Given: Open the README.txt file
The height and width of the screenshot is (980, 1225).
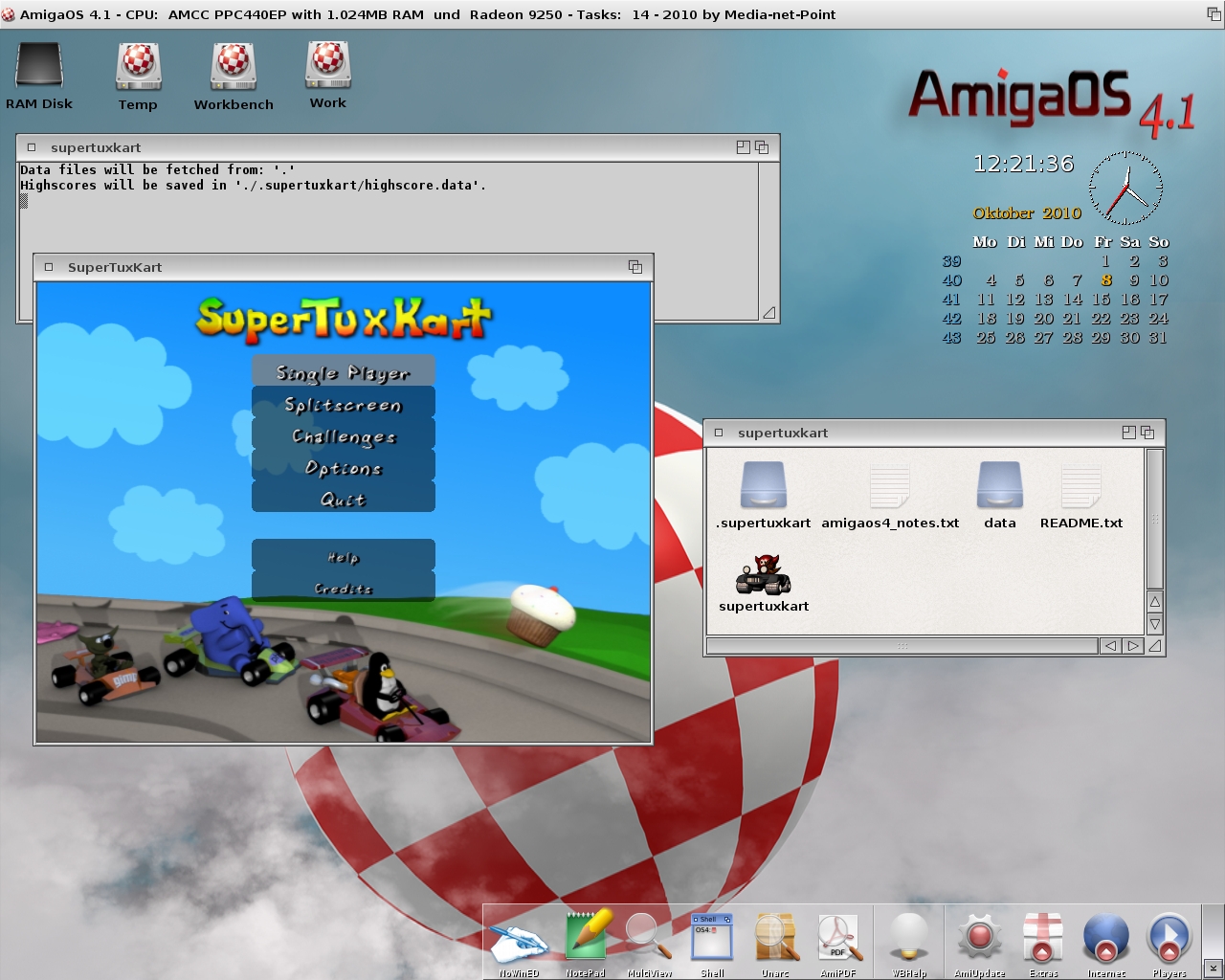Looking at the screenshot, I should pos(1081,496).
